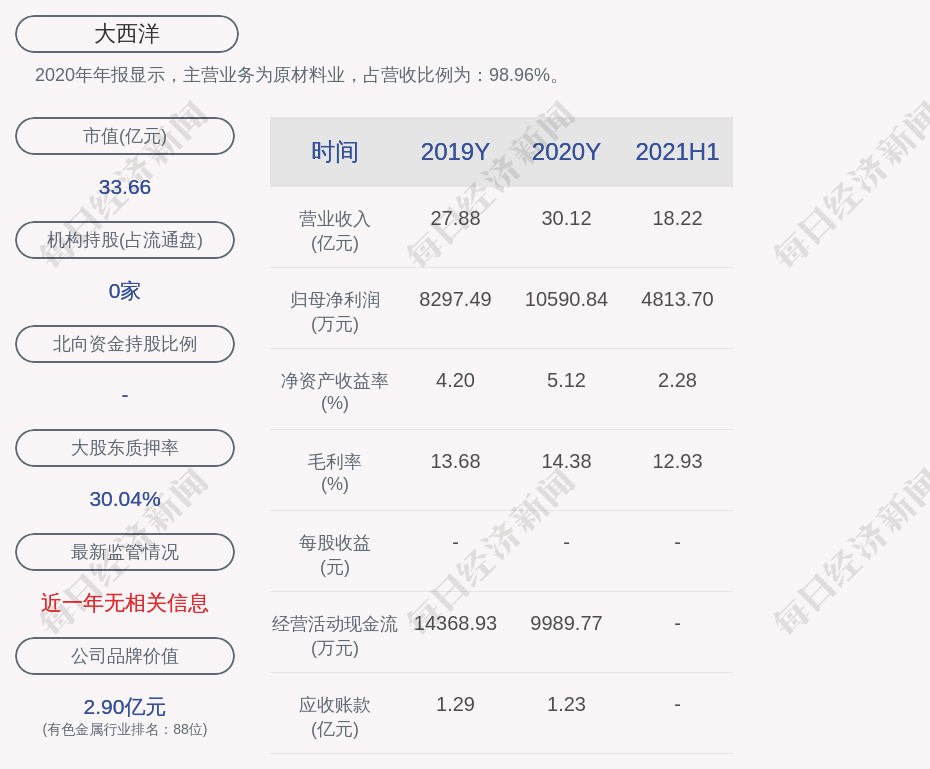Select the 经营活动现金流 dash under 2021H1

677,624
